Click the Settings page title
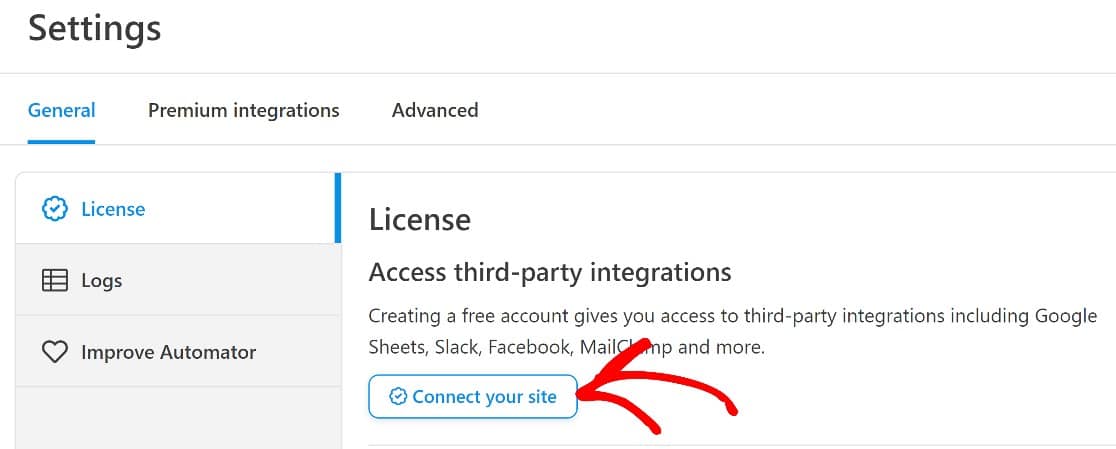Viewport: 1116px width, 449px height. [x=94, y=28]
